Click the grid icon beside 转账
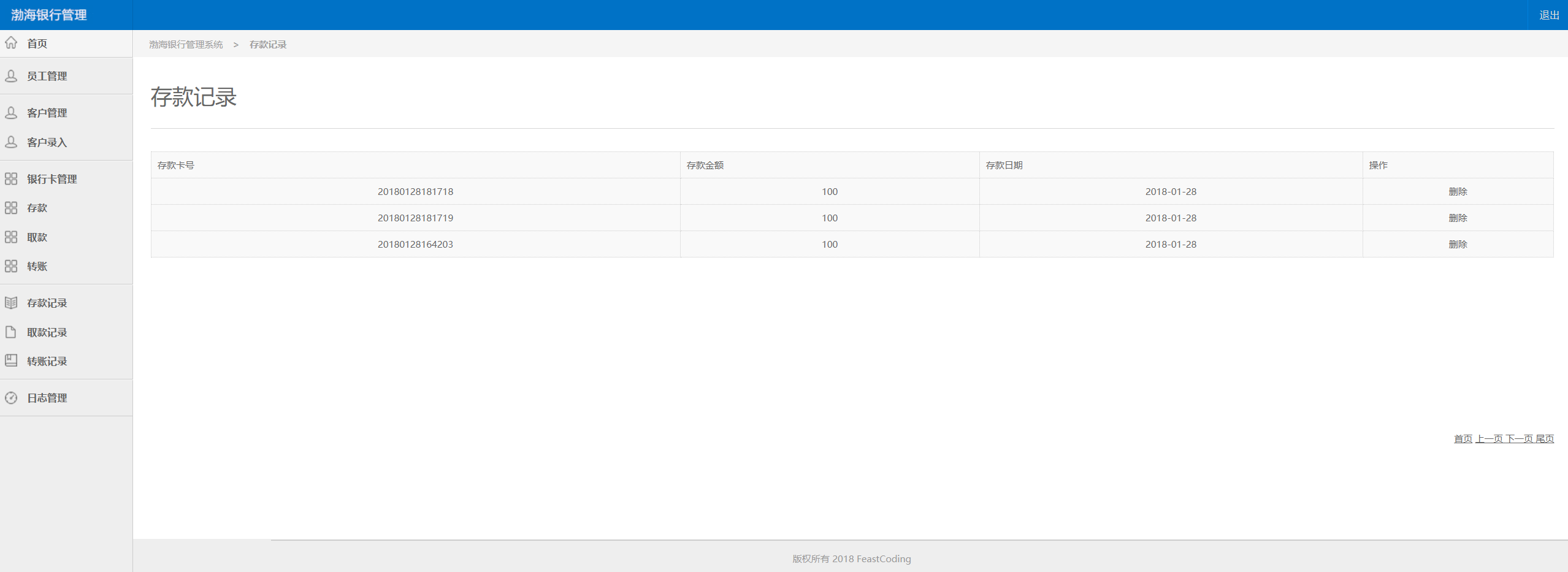 (x=11, y=266)
